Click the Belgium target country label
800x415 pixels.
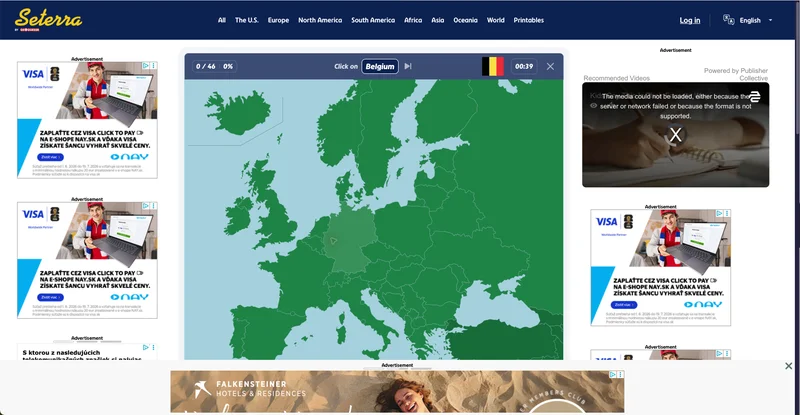pos(380,66)
